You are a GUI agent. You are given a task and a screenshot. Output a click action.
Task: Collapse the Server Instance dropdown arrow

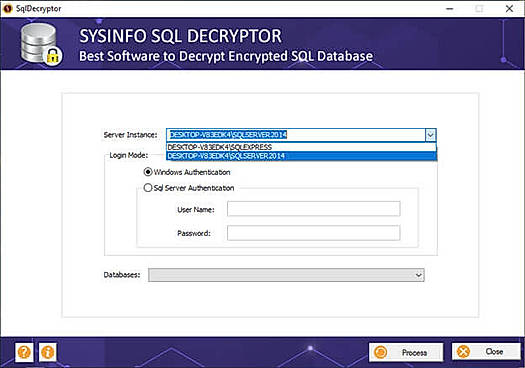click(430, 135)
